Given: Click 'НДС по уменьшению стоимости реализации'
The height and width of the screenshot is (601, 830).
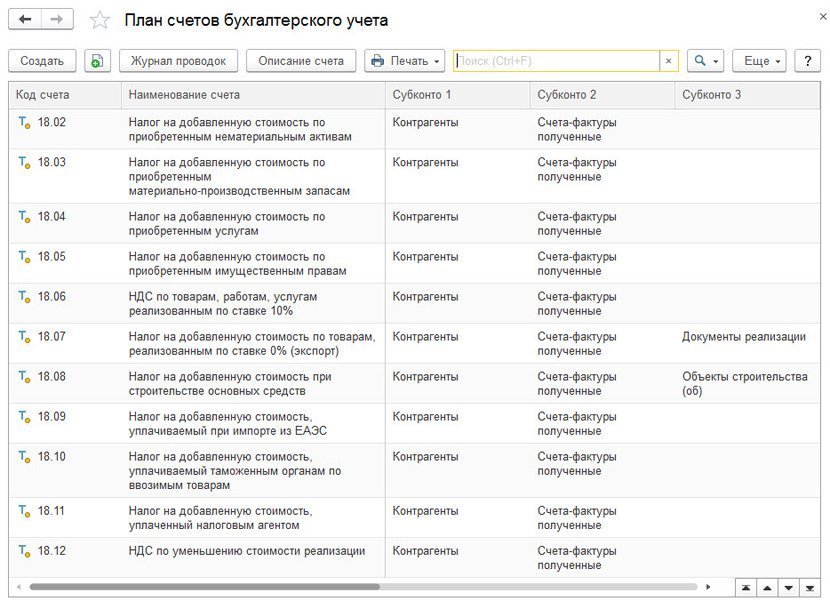Looking at the screenshot, I should click(x=247, y=551).
